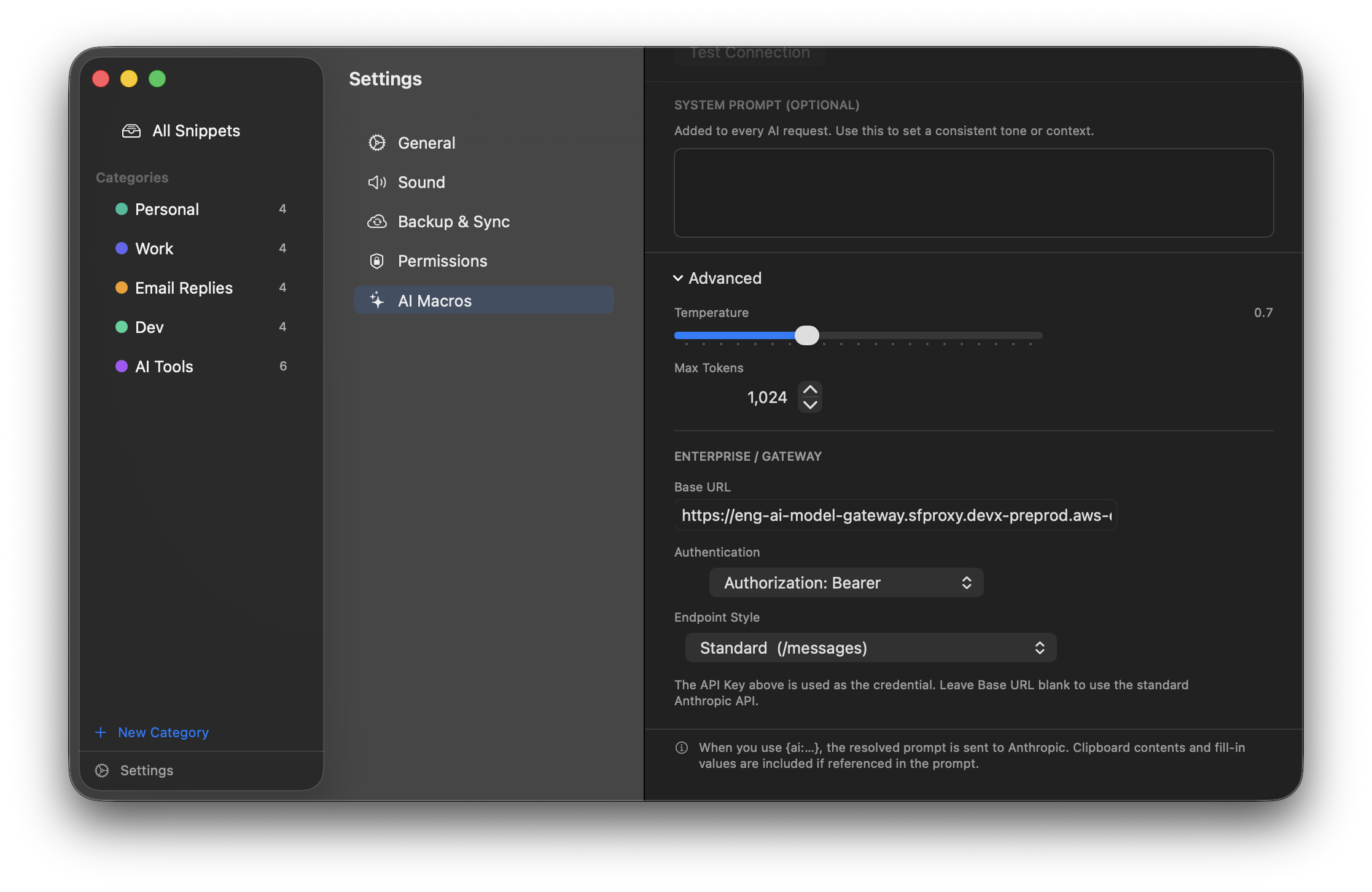Click the General gear icon
Screen dimensions: 1372x892
coord(377,143)
